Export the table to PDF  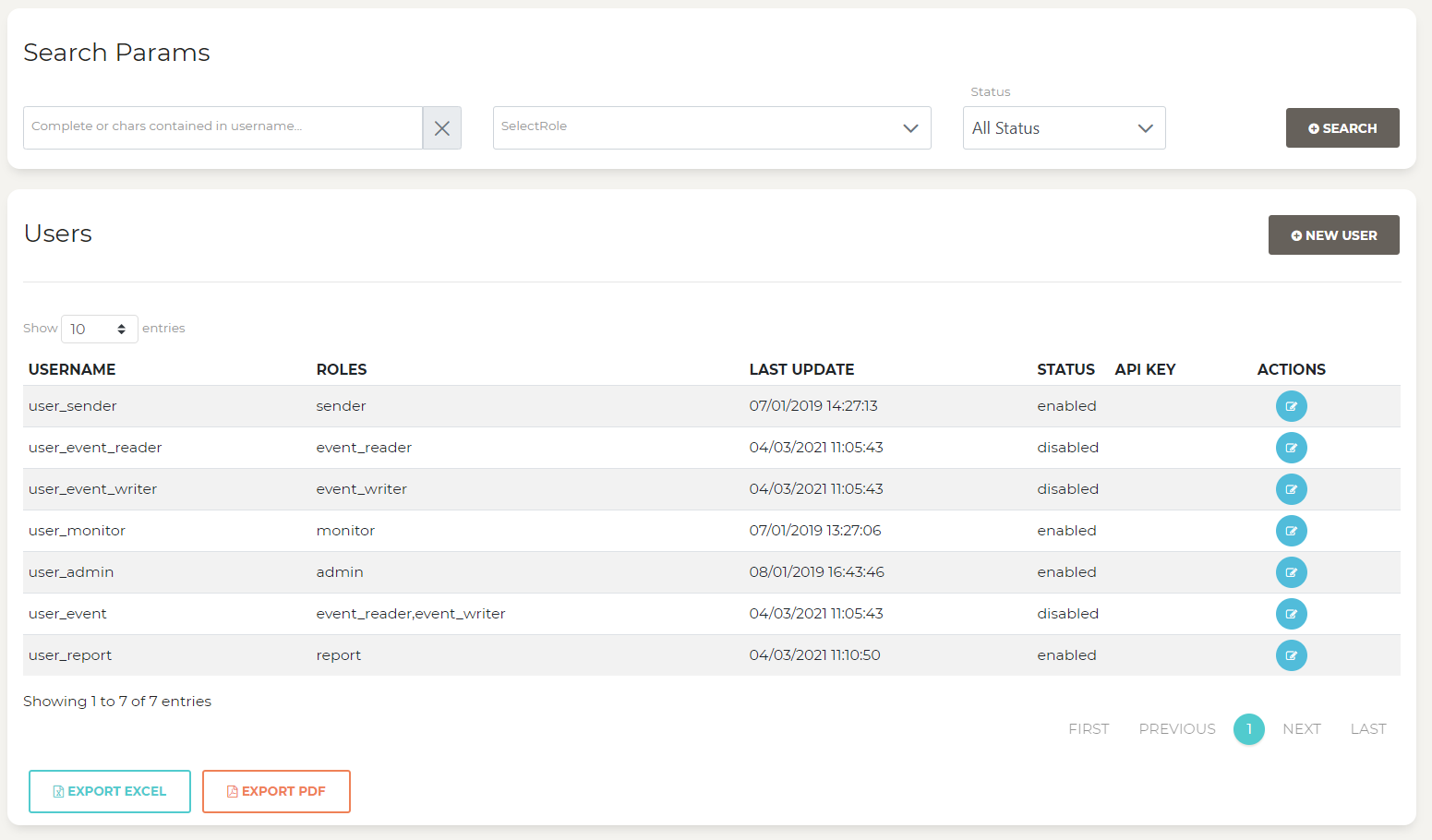tap(276, 791)
